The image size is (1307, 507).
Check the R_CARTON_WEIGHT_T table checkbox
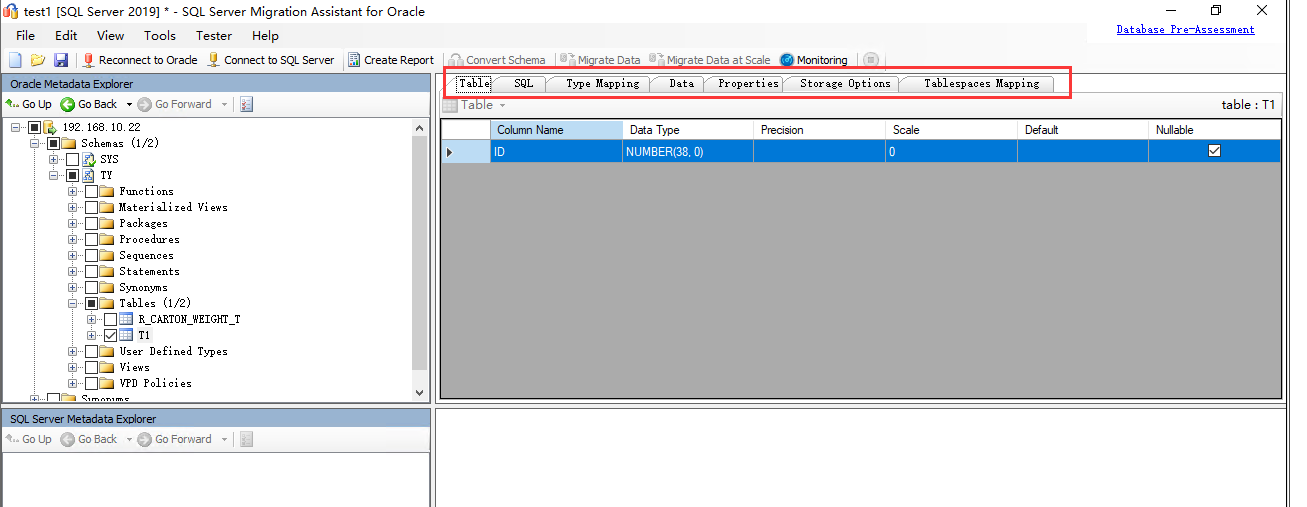(x=110, y=319)
